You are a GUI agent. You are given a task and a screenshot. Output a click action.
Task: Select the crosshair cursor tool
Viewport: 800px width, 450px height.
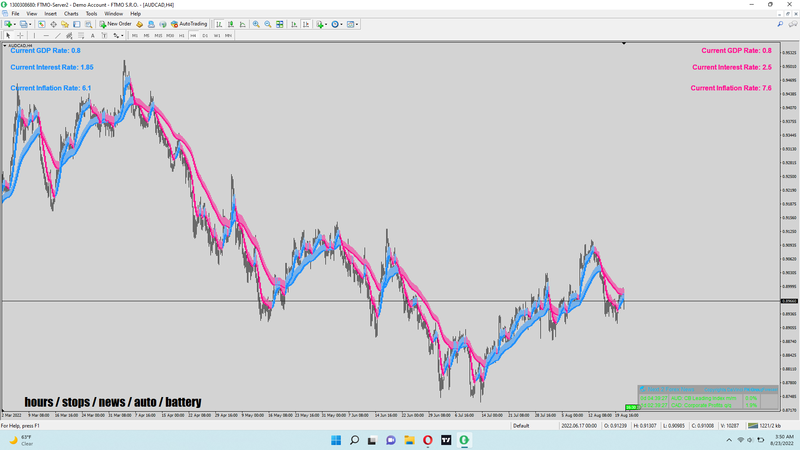[20, 36]
